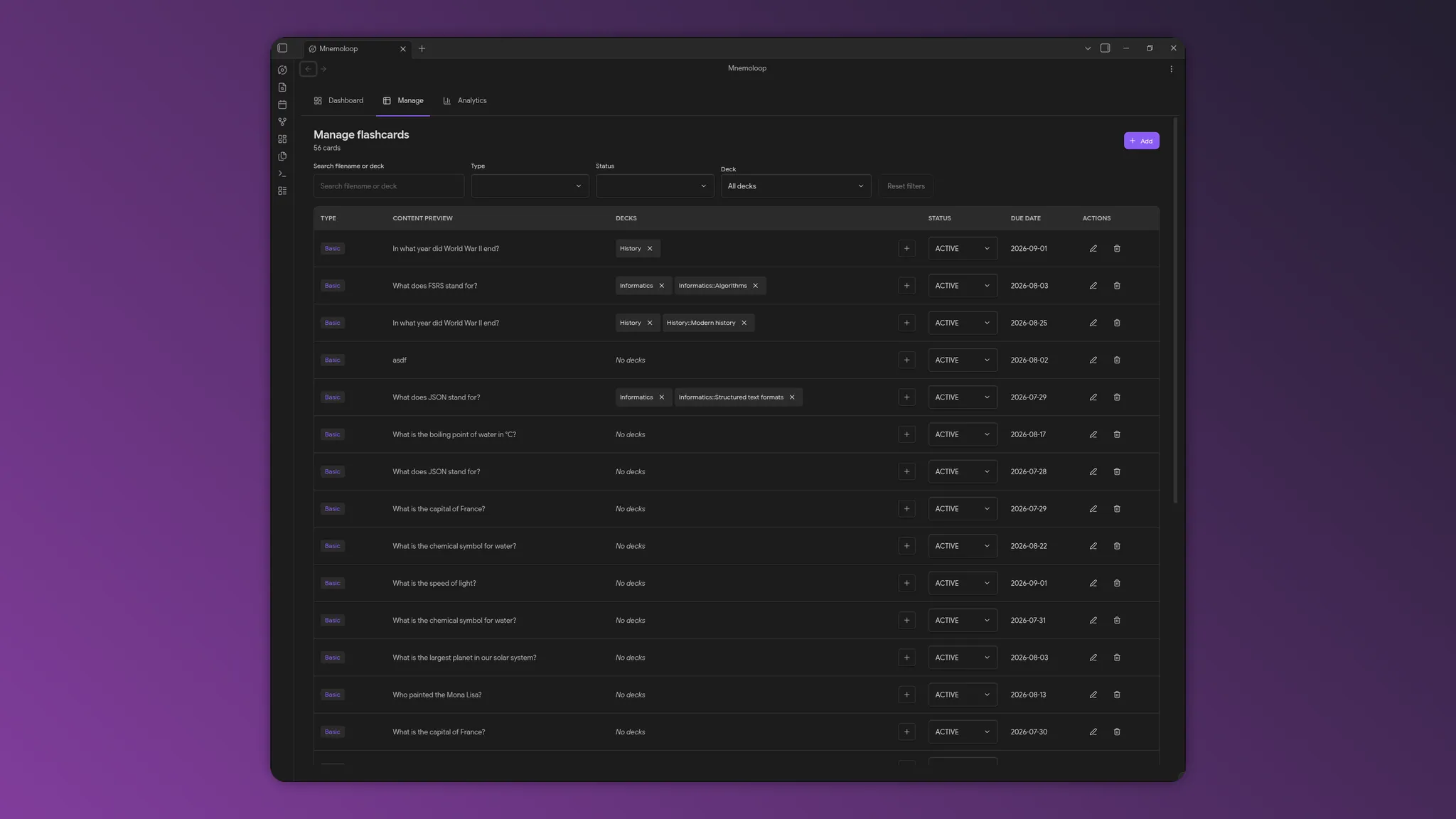Open the tab list chevron in title bar
This screenshot has width=1456, height=819.
pyautogui.click(x=1088, y=48)
